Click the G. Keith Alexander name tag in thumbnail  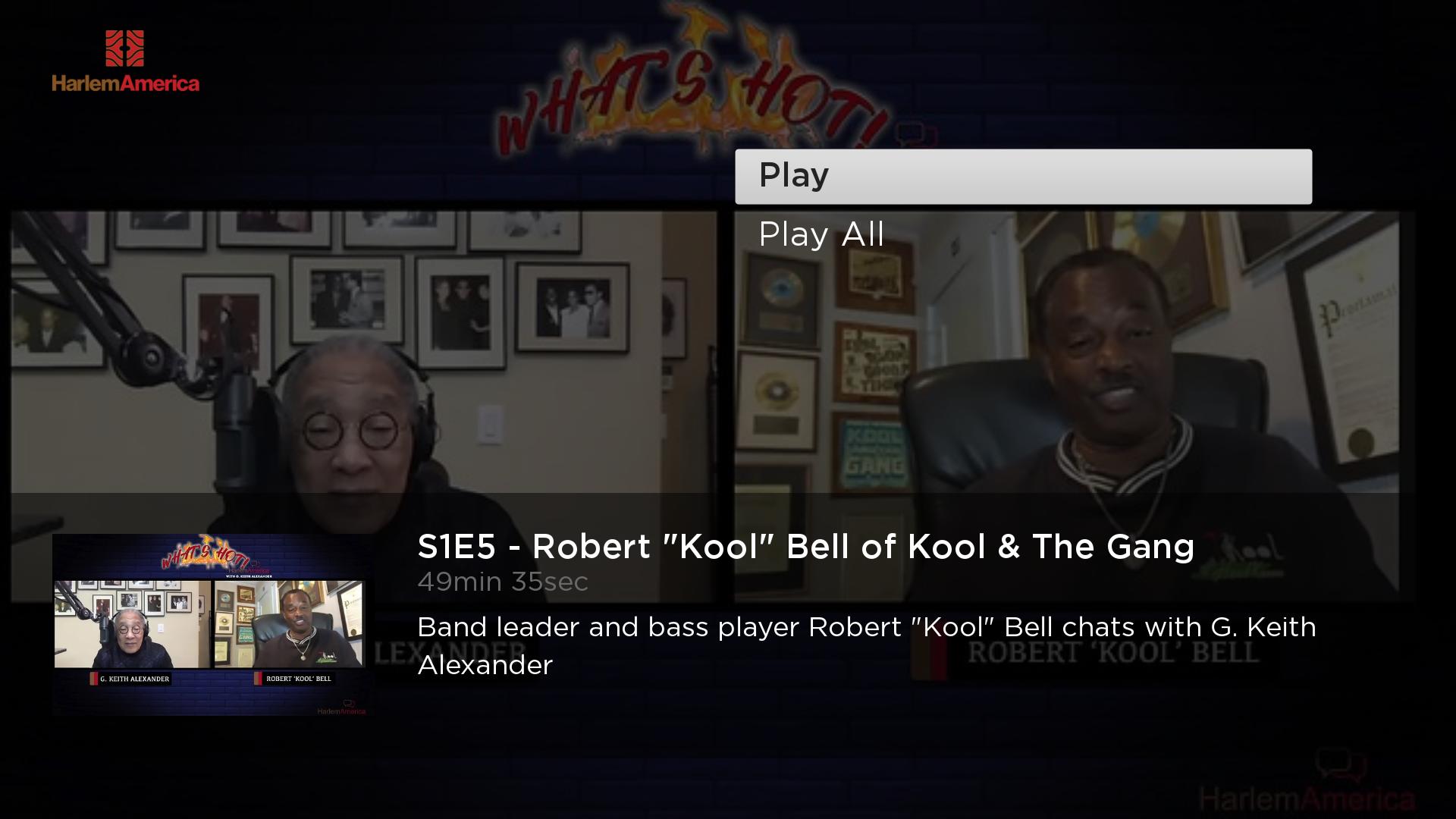click(130, 679)
